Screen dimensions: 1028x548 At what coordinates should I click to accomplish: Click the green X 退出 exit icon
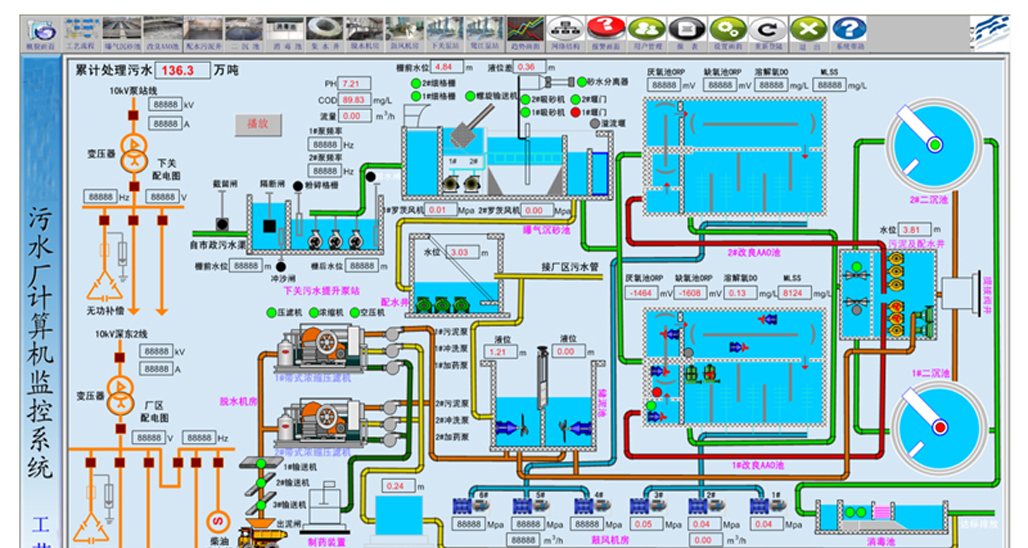click(808, 29)
